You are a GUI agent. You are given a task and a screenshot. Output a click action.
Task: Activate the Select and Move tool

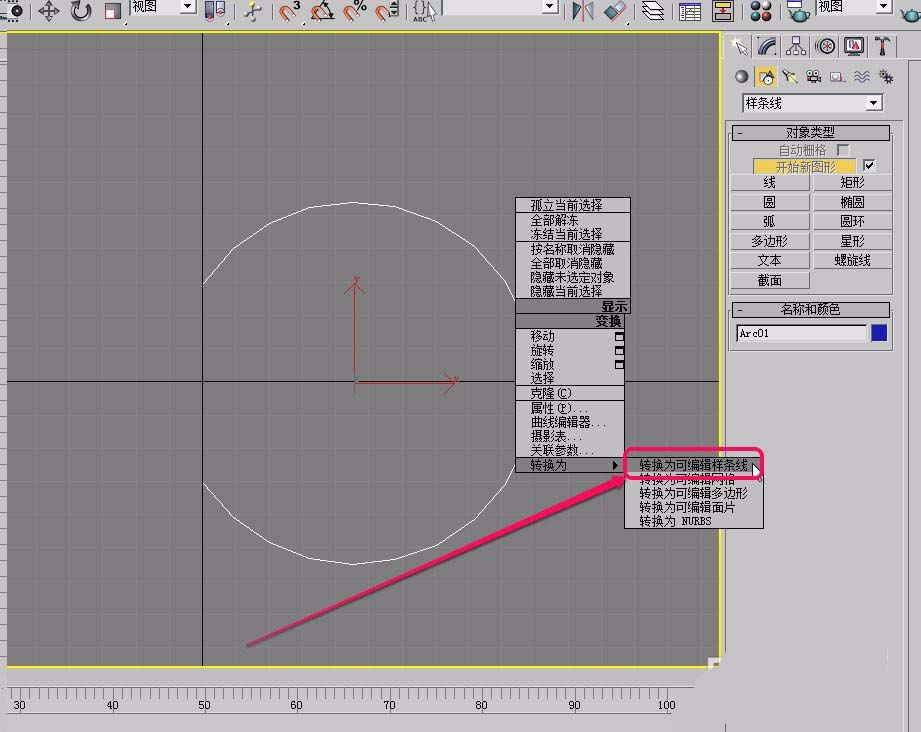click(48, 11)
